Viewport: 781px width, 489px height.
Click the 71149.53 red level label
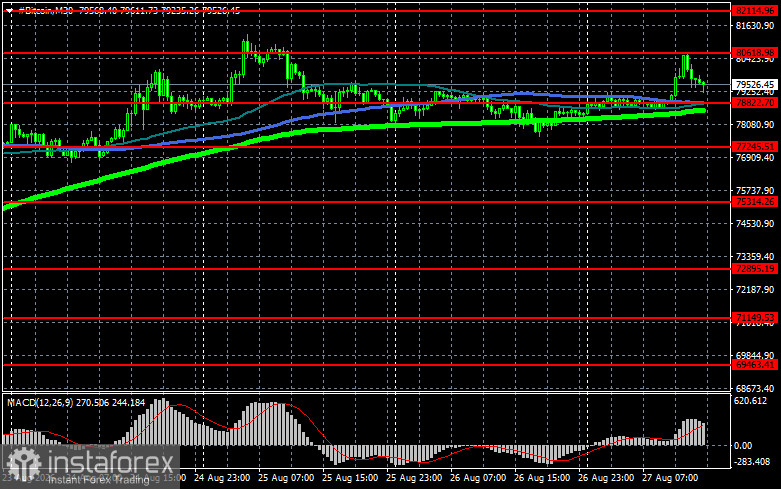point(755,317)
